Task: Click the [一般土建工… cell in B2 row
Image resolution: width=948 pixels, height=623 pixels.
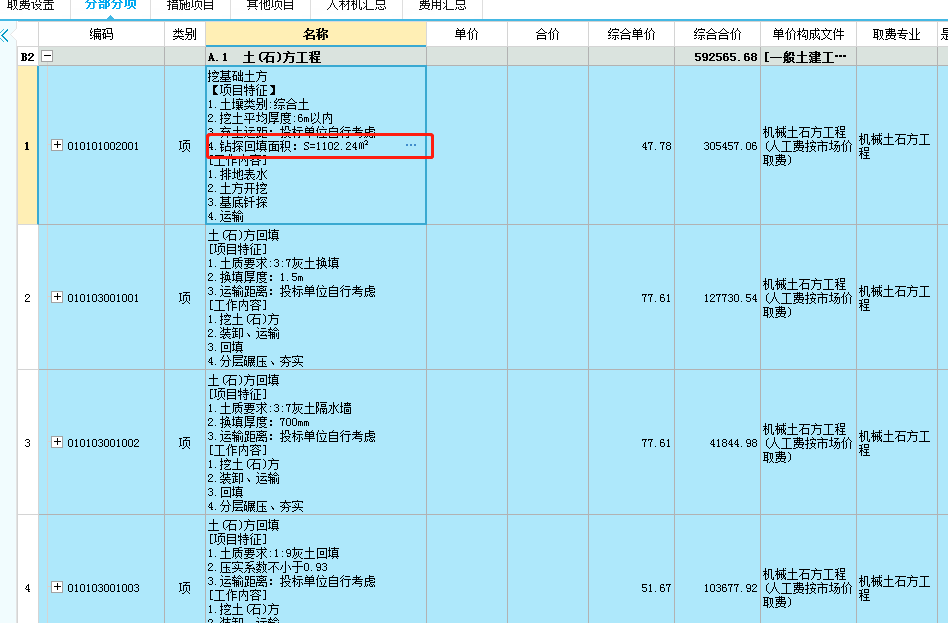Action: (808, 57)
